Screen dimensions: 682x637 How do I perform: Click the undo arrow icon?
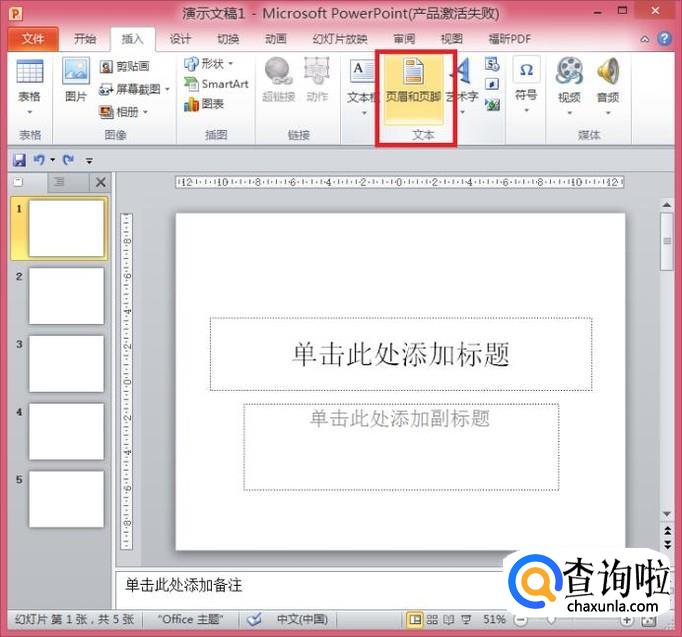39,159
